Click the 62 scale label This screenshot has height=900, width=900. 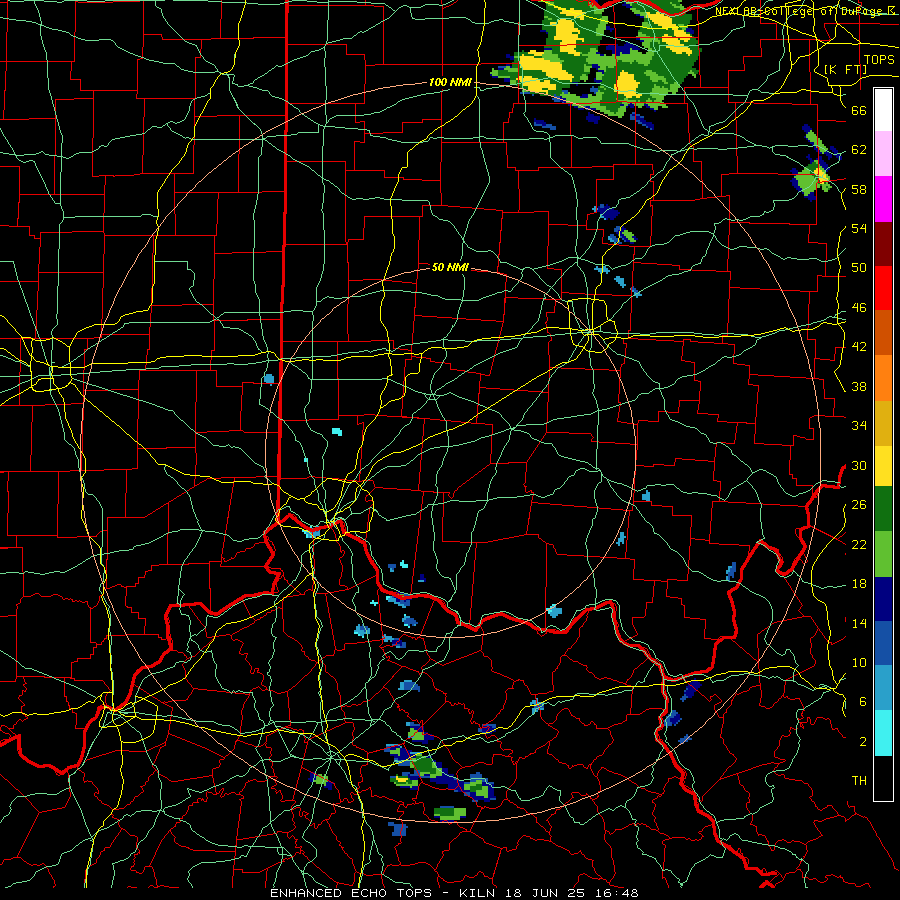click(859, 150)
